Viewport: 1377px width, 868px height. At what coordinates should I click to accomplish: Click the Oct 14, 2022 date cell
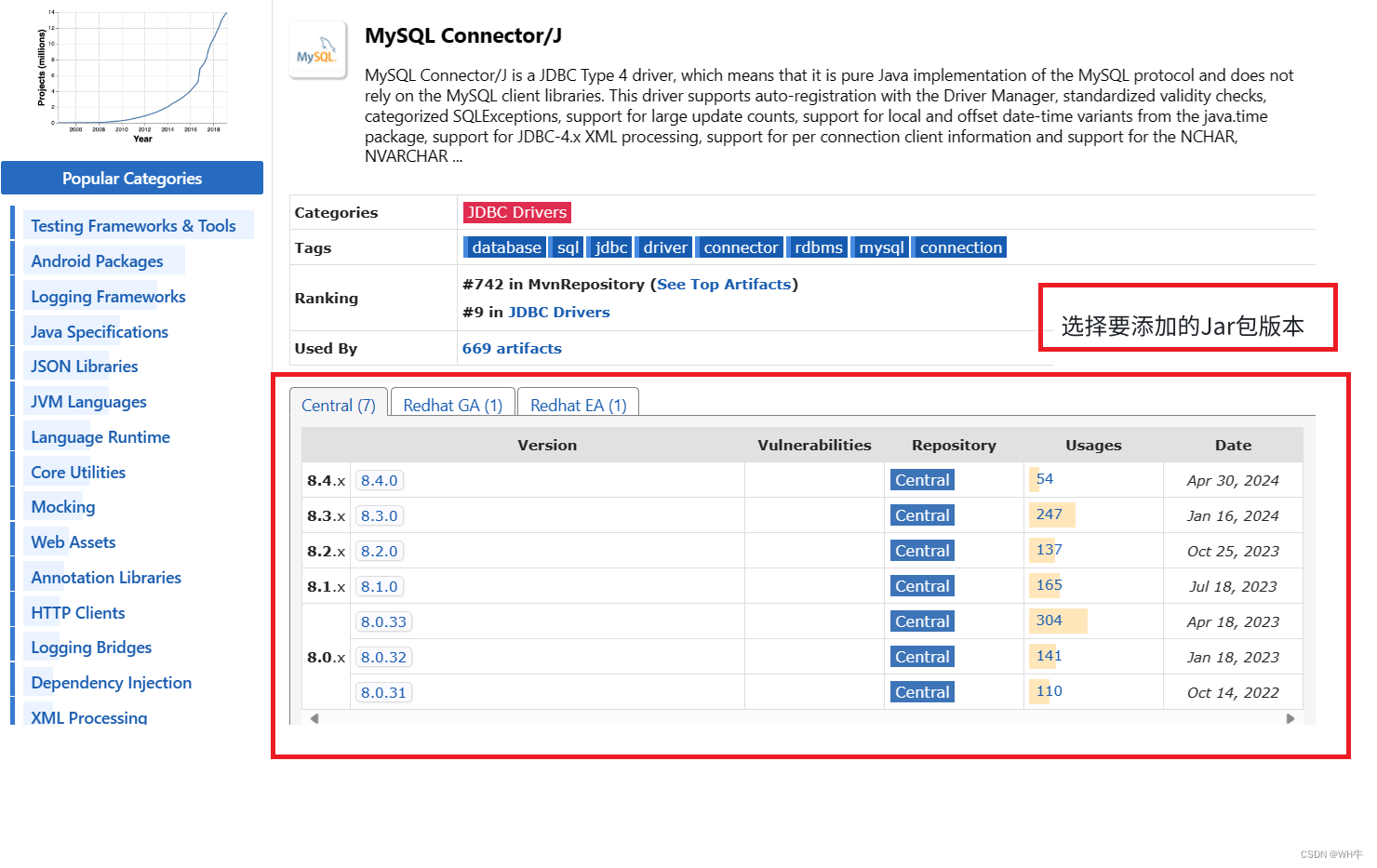[x=1233, y=693]
